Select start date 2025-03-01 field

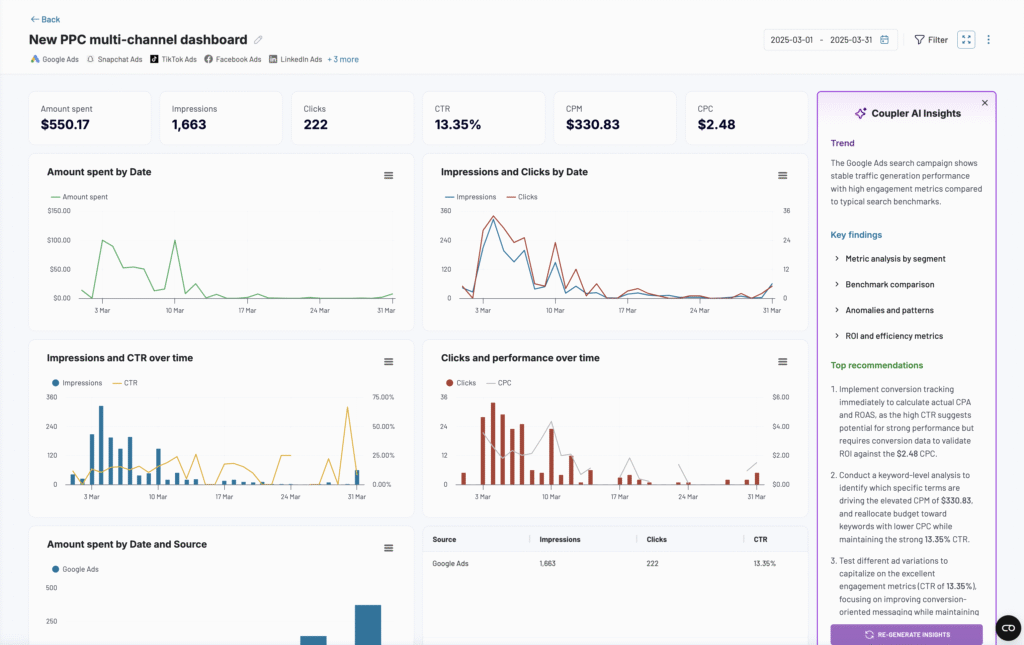(792, 40)
